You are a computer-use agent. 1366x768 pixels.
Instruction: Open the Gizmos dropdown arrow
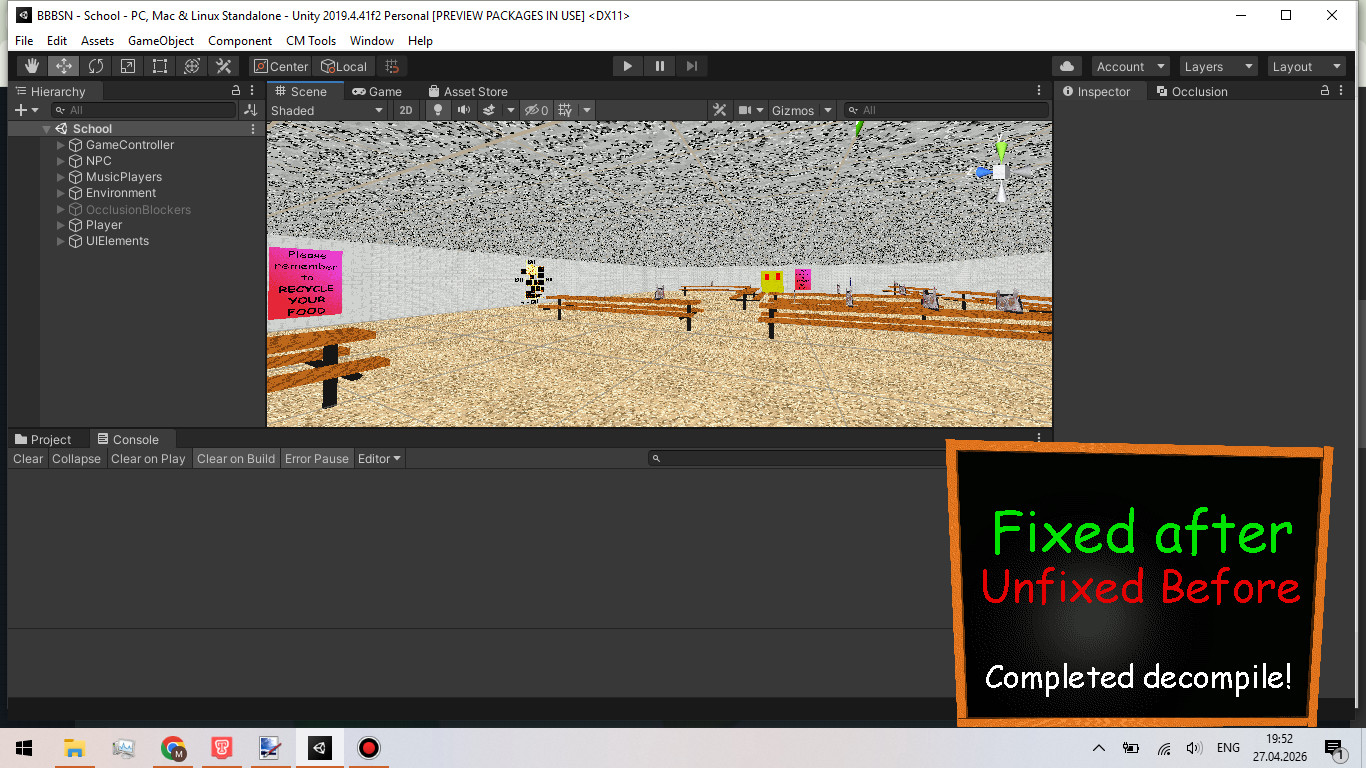point(827,110)
